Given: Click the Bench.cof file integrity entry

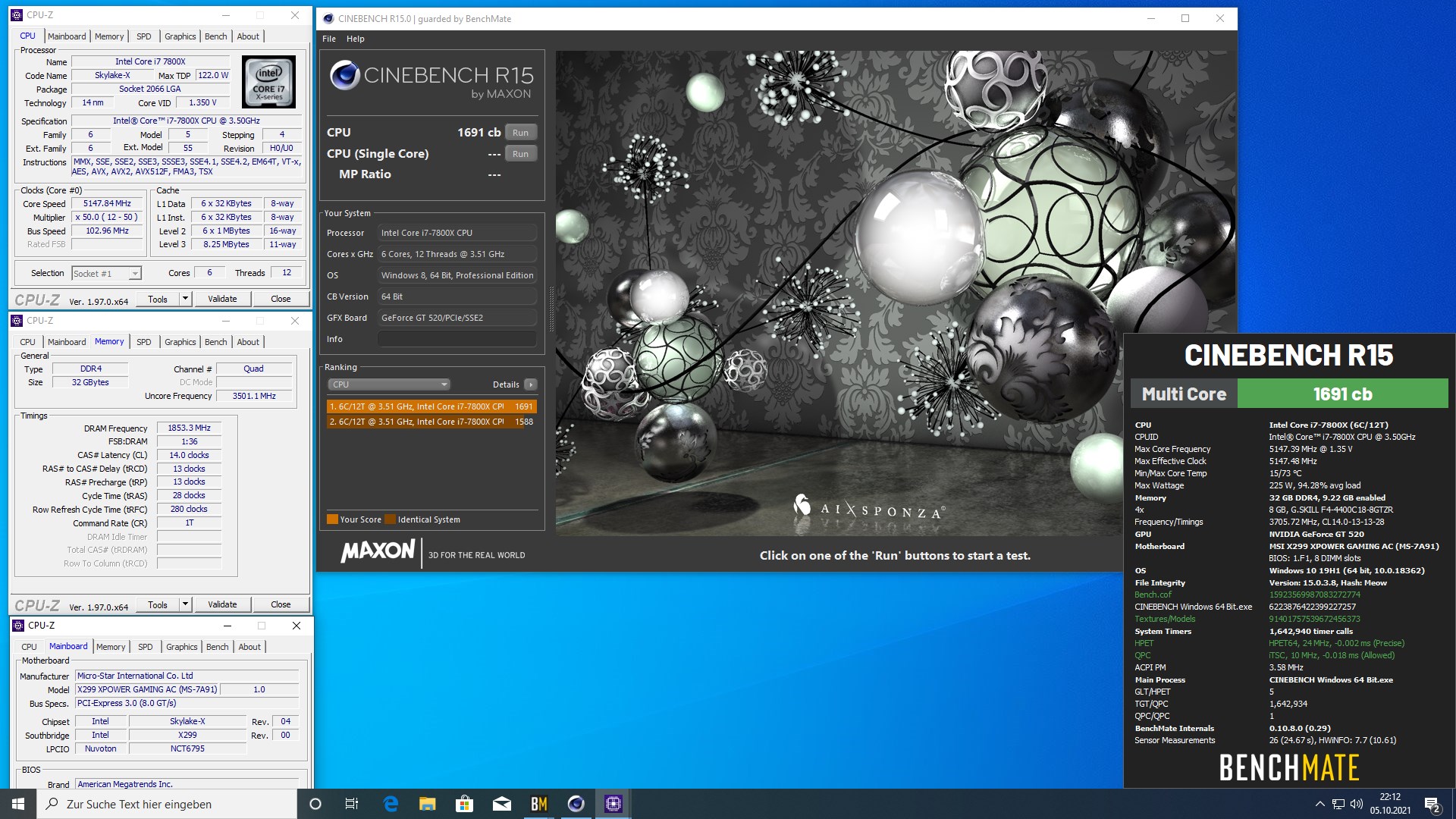Looking at the screenshot, I should click(x=1153, y=595).
